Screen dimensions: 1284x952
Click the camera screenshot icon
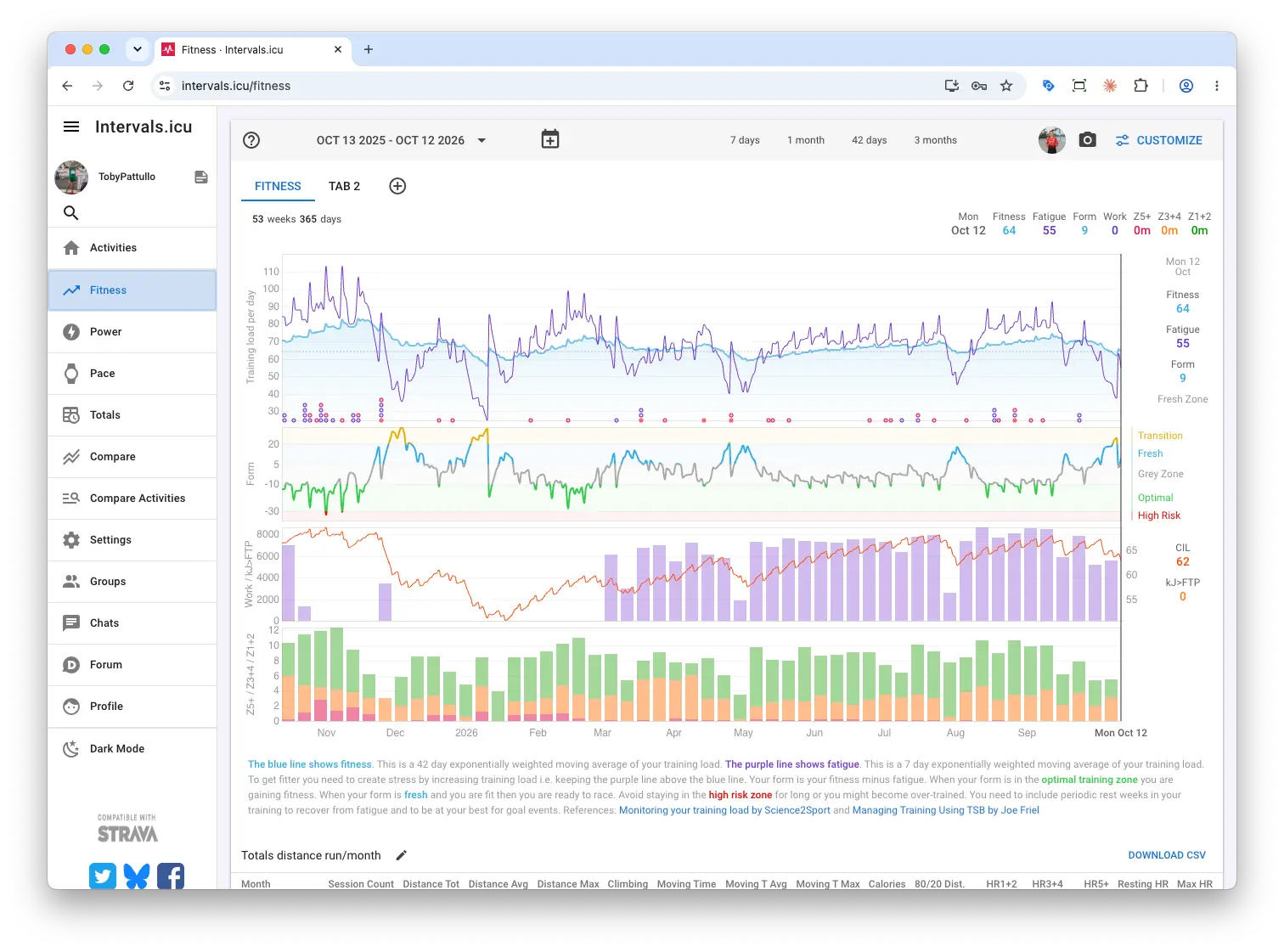pos(1088,140)
